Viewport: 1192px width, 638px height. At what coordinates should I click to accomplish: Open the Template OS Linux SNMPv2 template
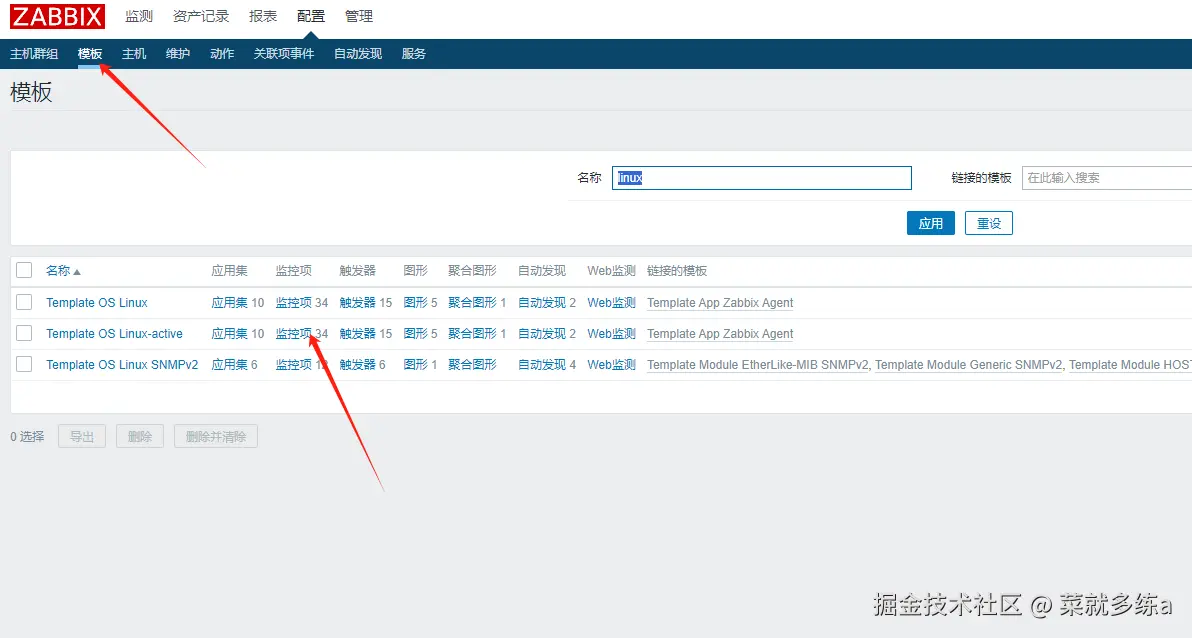click(x=122, y=365)
